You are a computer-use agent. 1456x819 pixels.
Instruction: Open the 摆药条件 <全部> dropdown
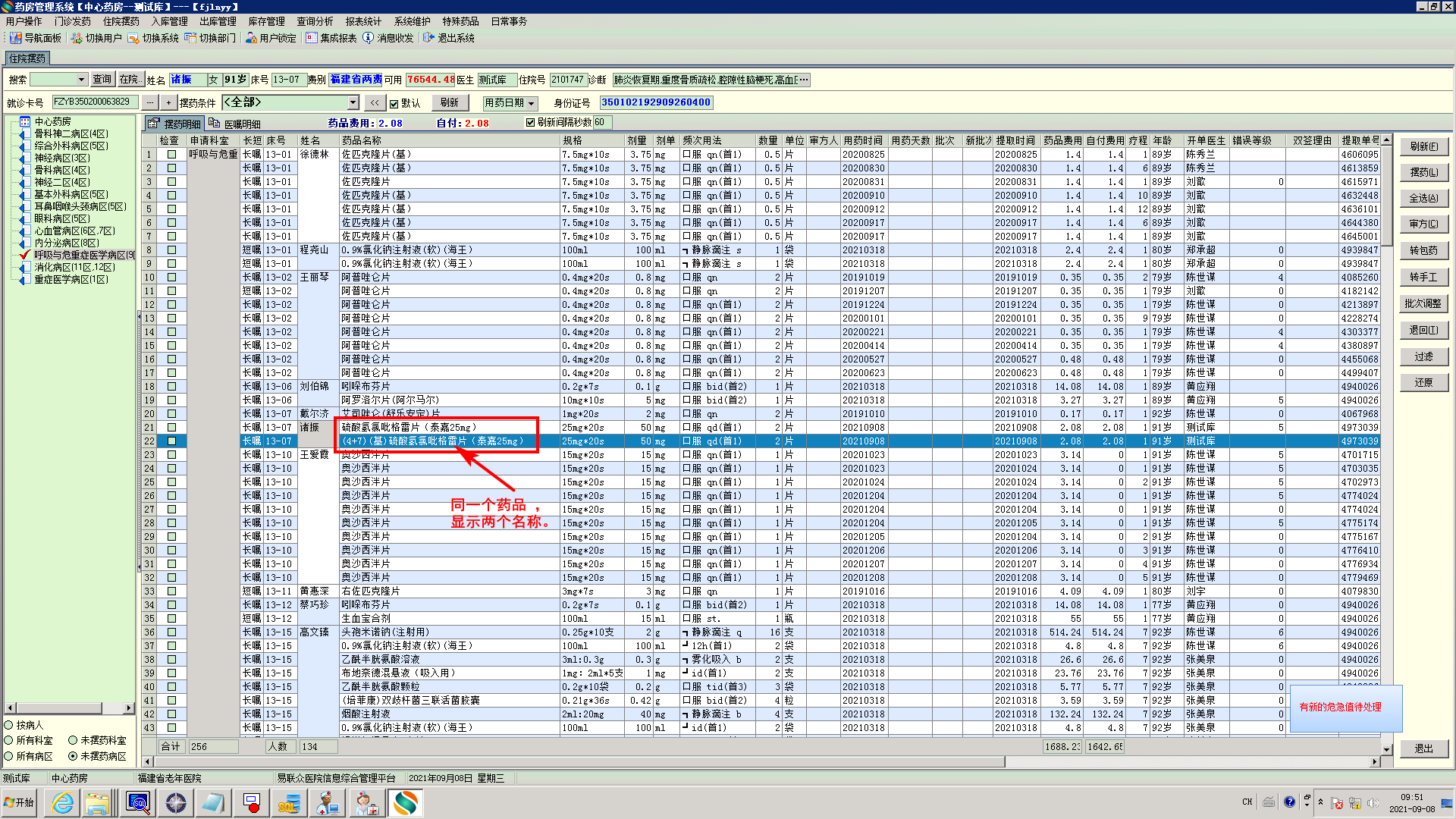coord(353,102)
